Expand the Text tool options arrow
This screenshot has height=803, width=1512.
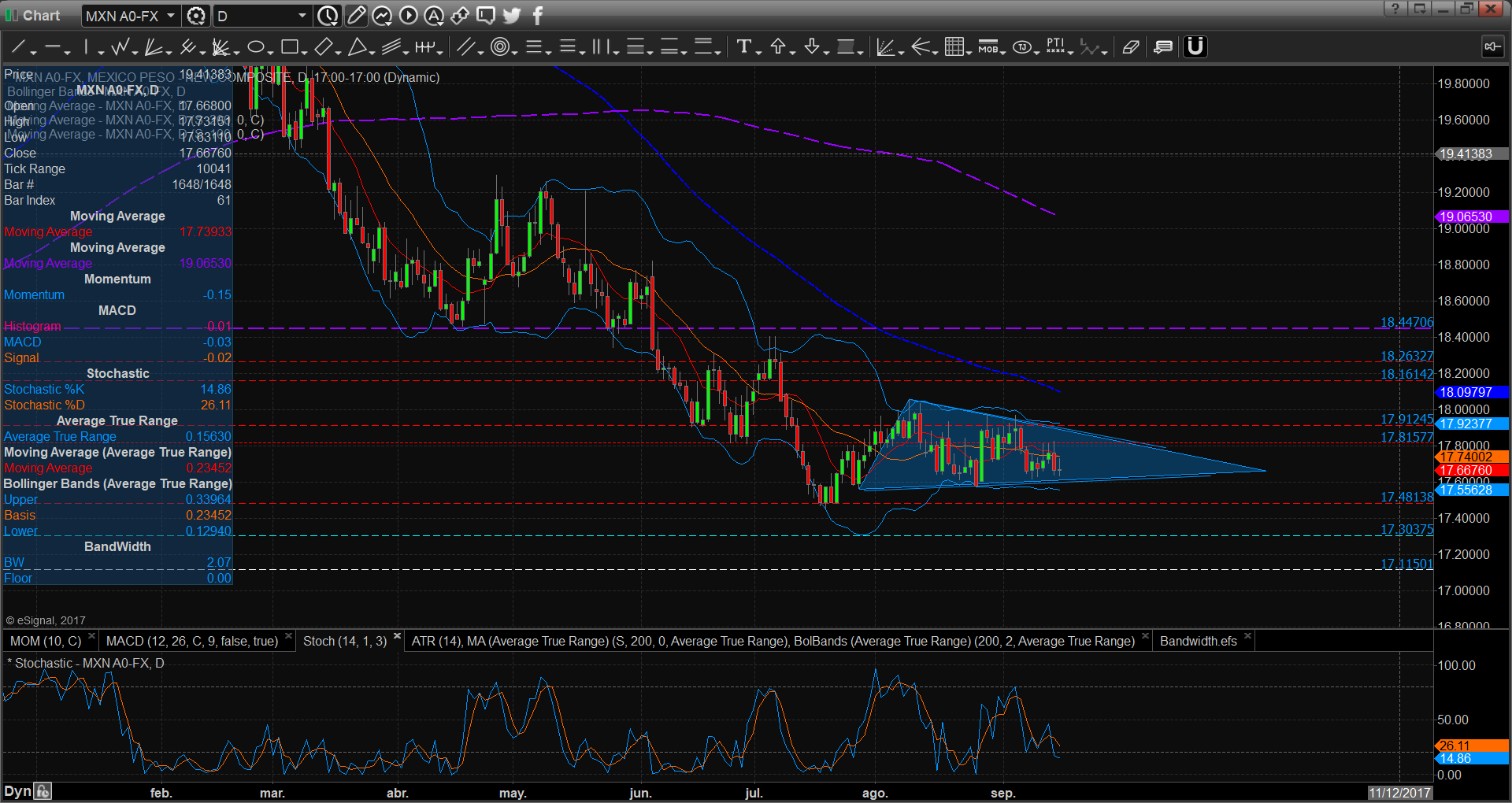[x=758, y=52]
